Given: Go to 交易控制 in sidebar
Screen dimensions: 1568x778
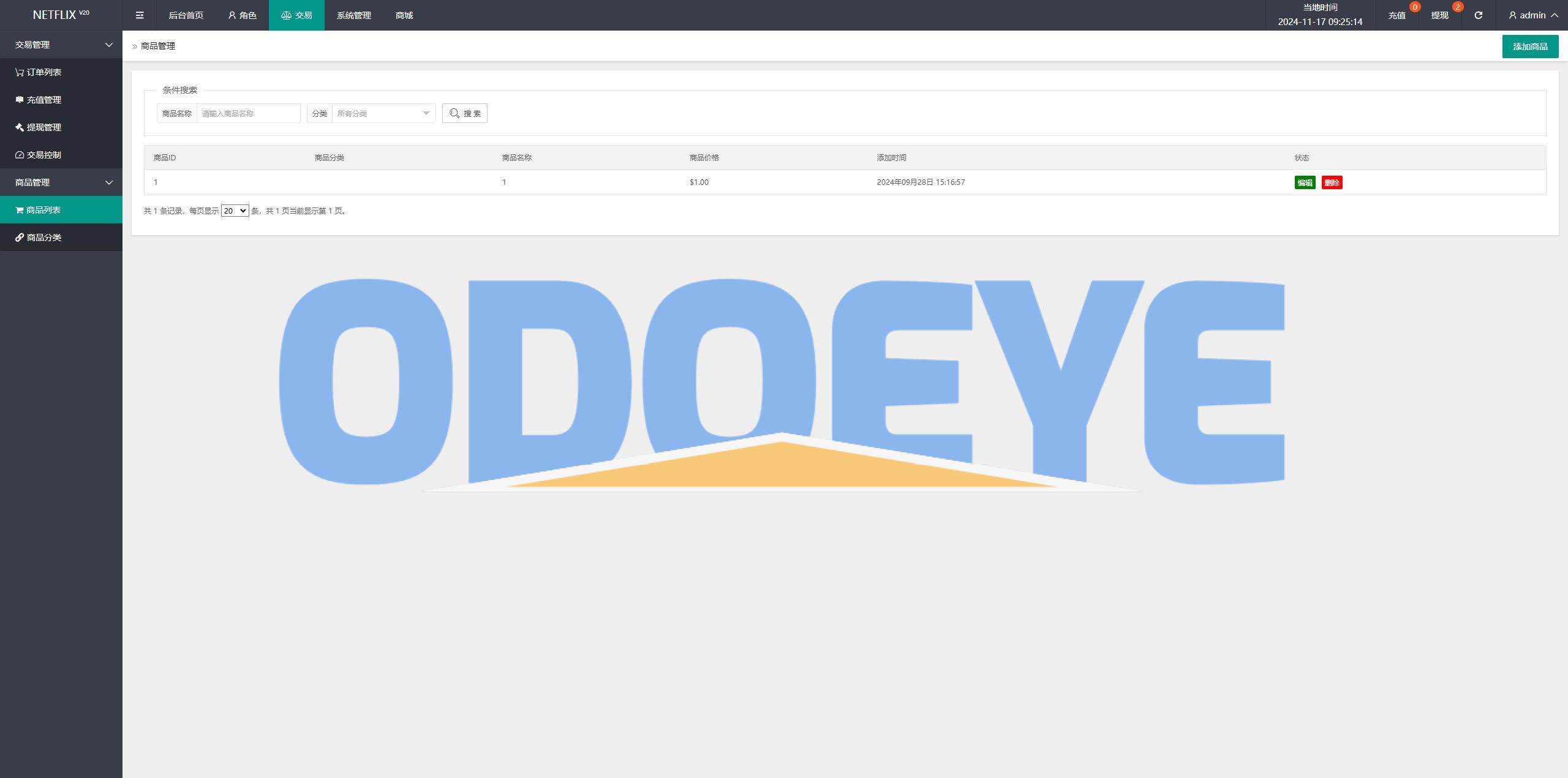Looking at the screenshot, I should click(x=61, y=155).
